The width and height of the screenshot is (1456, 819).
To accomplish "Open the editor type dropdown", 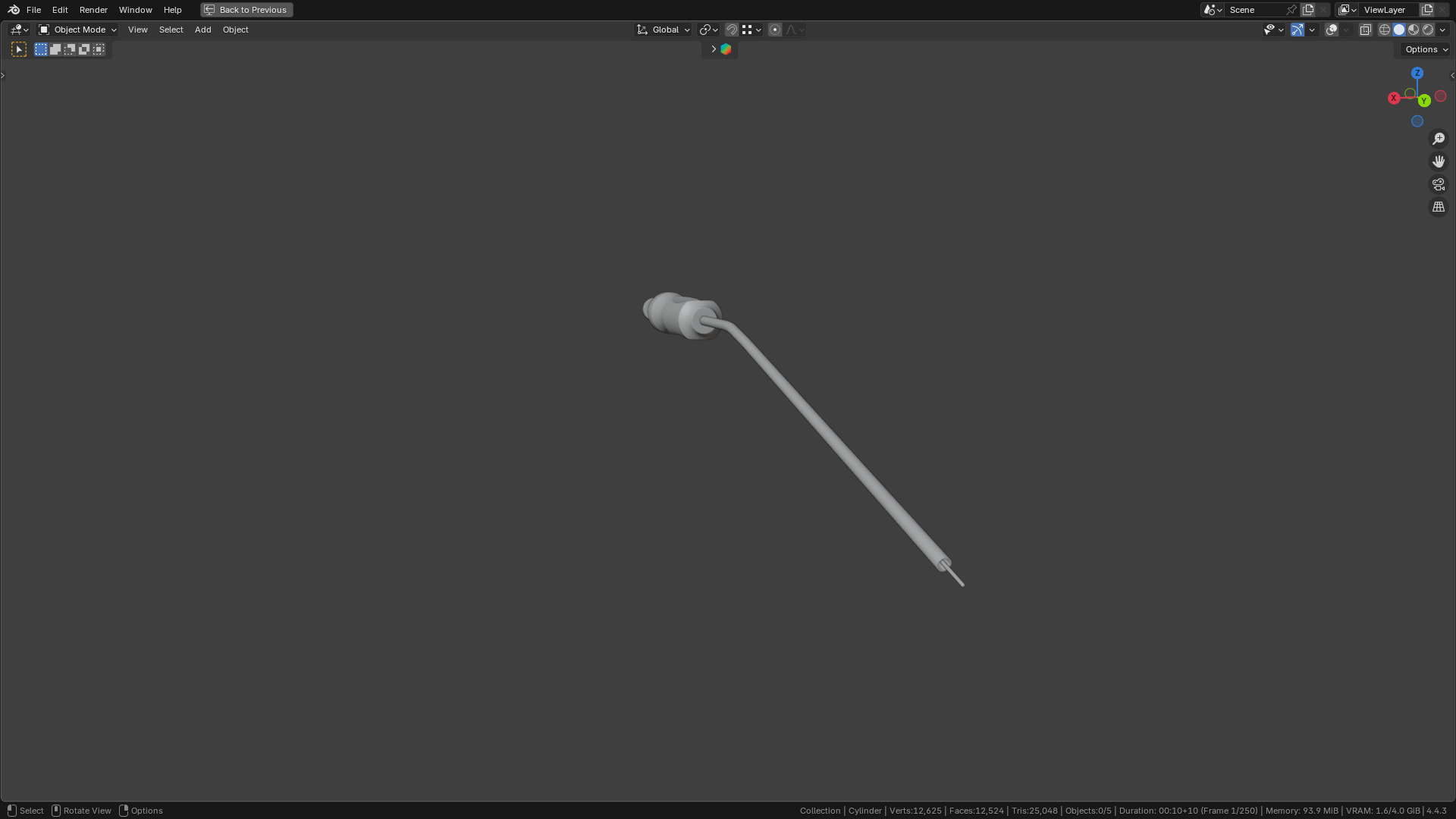I will tap(19, 30).
